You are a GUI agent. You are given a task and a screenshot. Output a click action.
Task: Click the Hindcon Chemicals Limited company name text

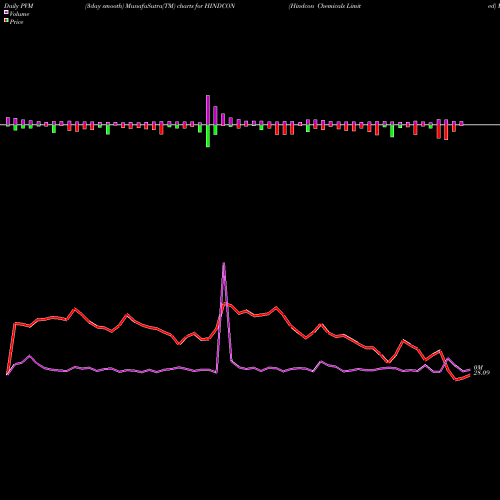point(325,6)
